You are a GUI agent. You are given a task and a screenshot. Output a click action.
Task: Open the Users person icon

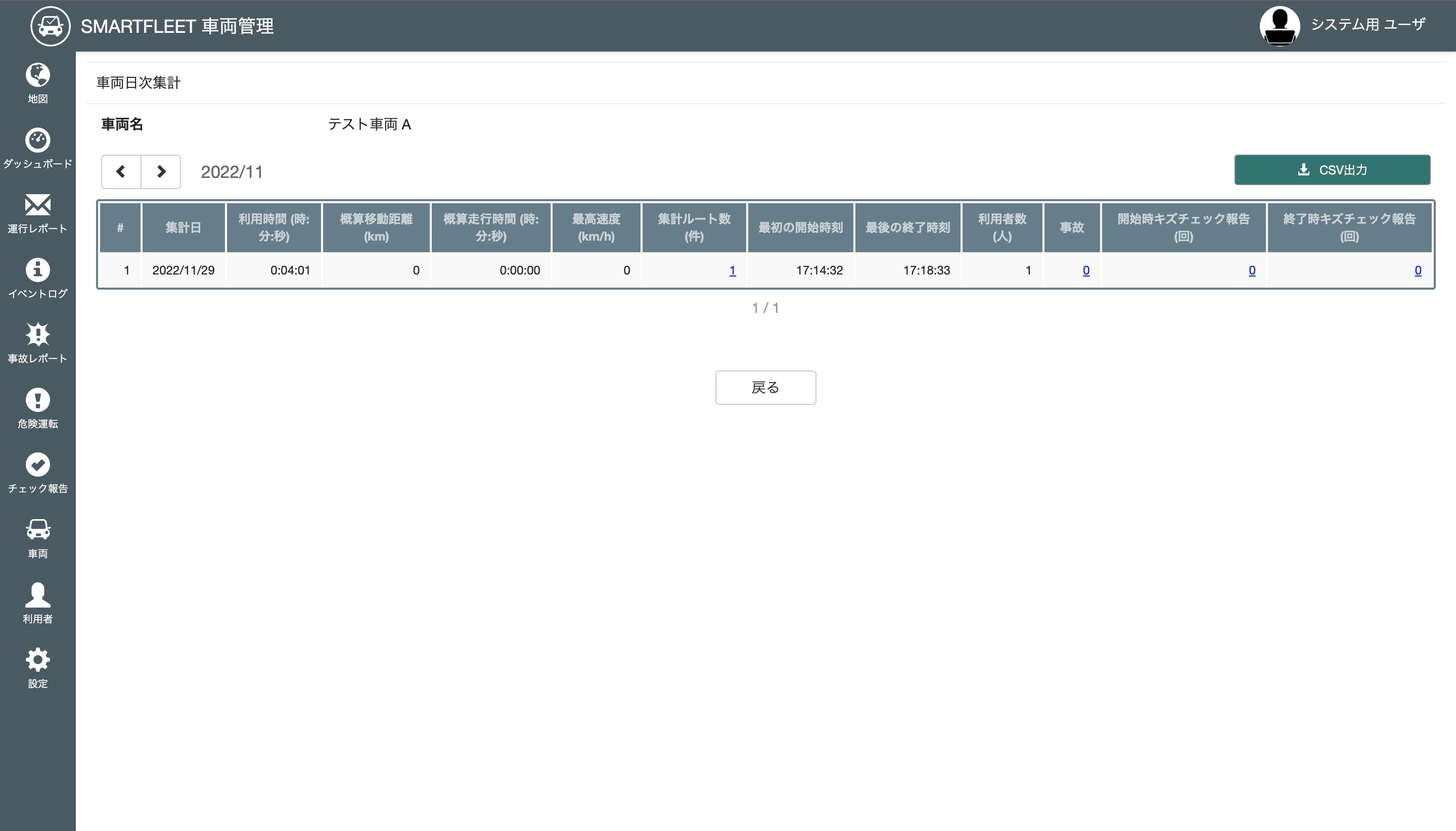coord(38,595)
